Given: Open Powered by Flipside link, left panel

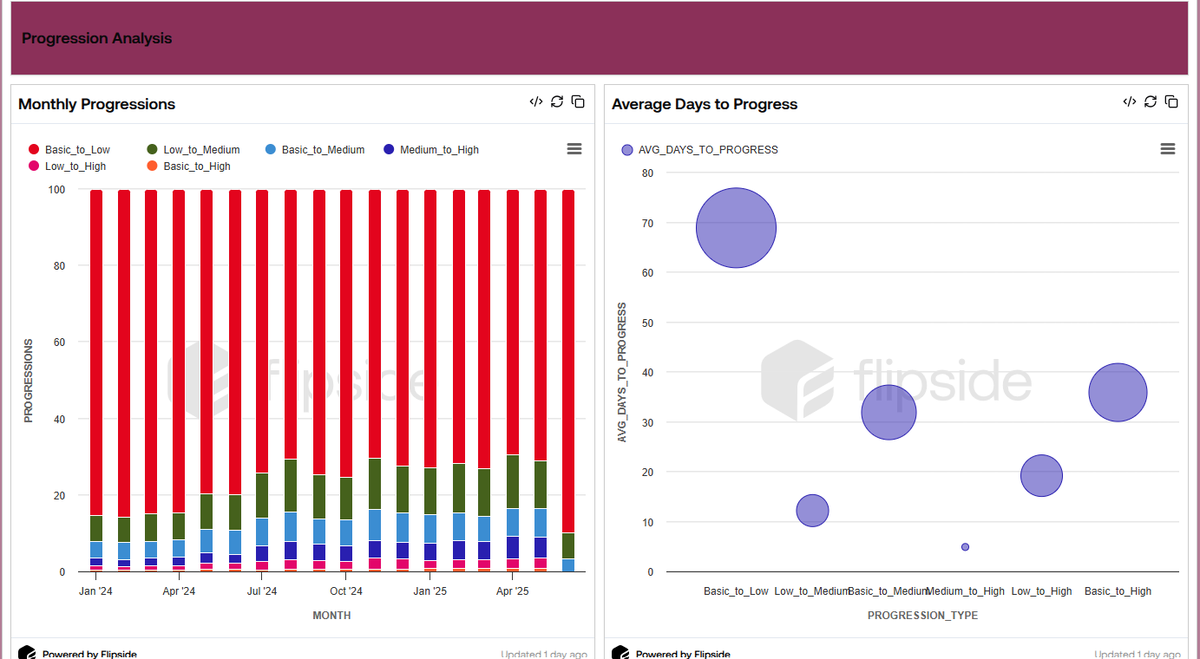Looking at the screenshot, I should (89, 654).
